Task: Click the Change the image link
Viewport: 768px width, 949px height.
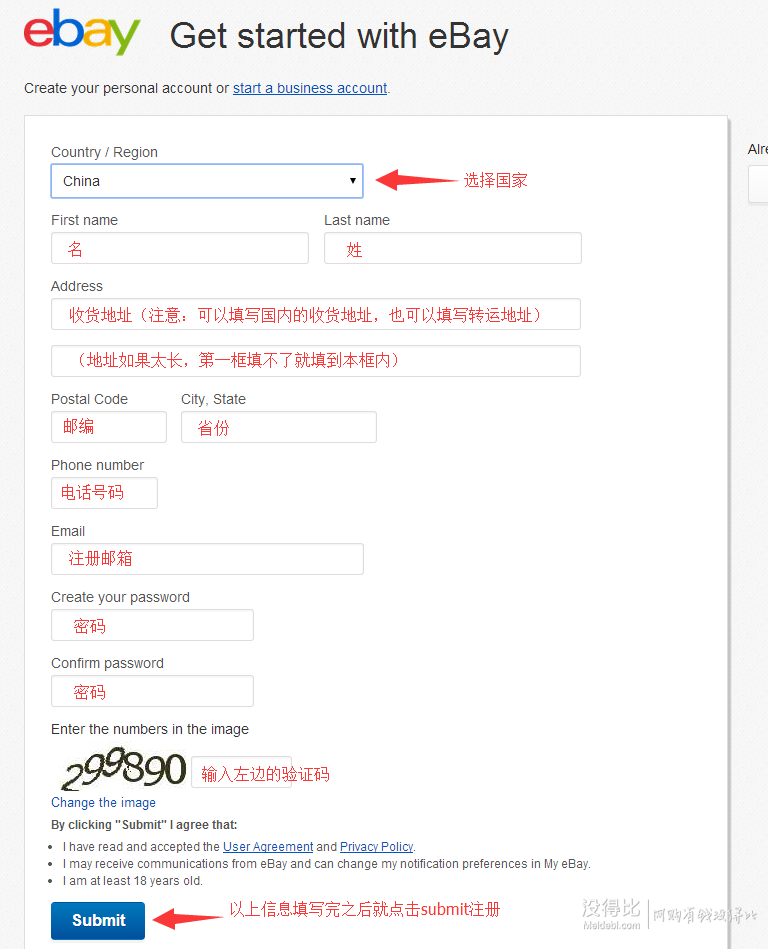Action: pos(103,803)
